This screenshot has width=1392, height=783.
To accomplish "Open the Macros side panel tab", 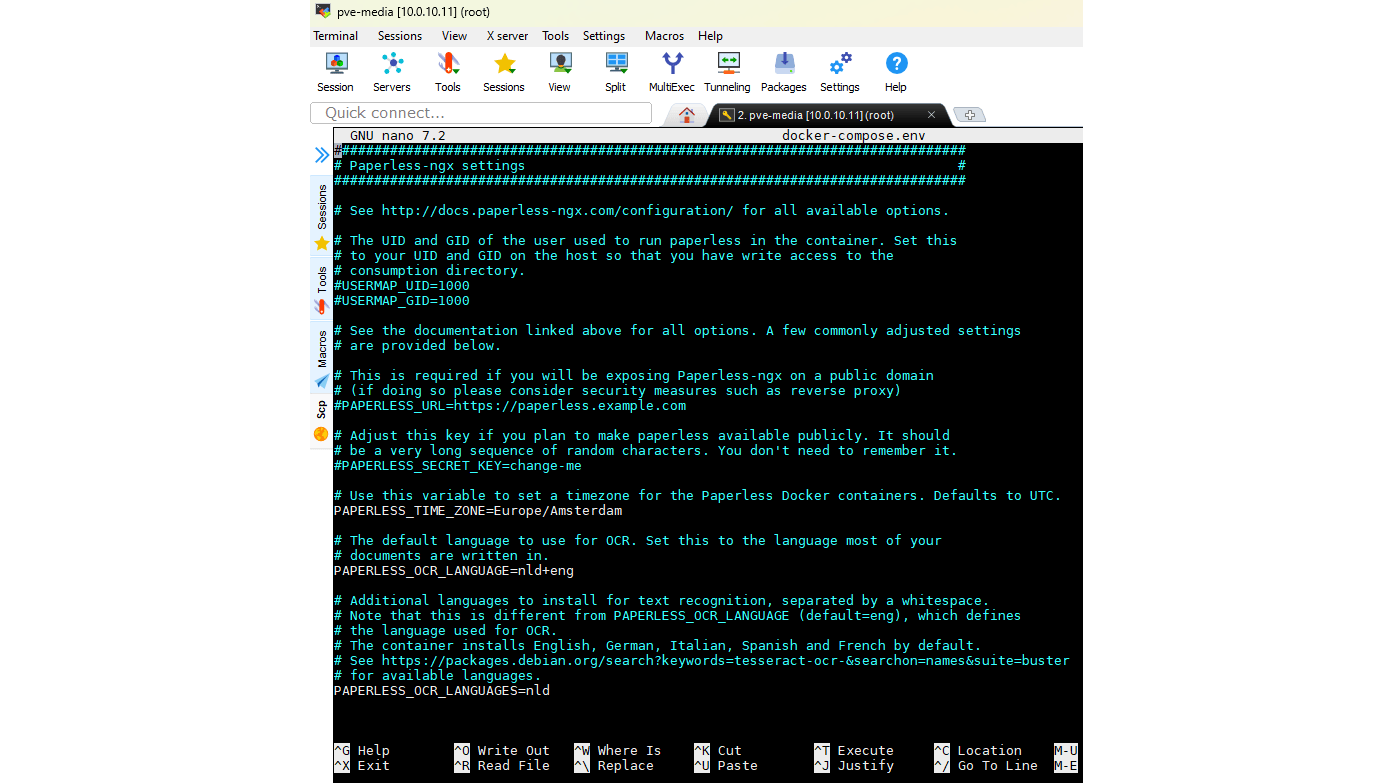I will point(322,359).
